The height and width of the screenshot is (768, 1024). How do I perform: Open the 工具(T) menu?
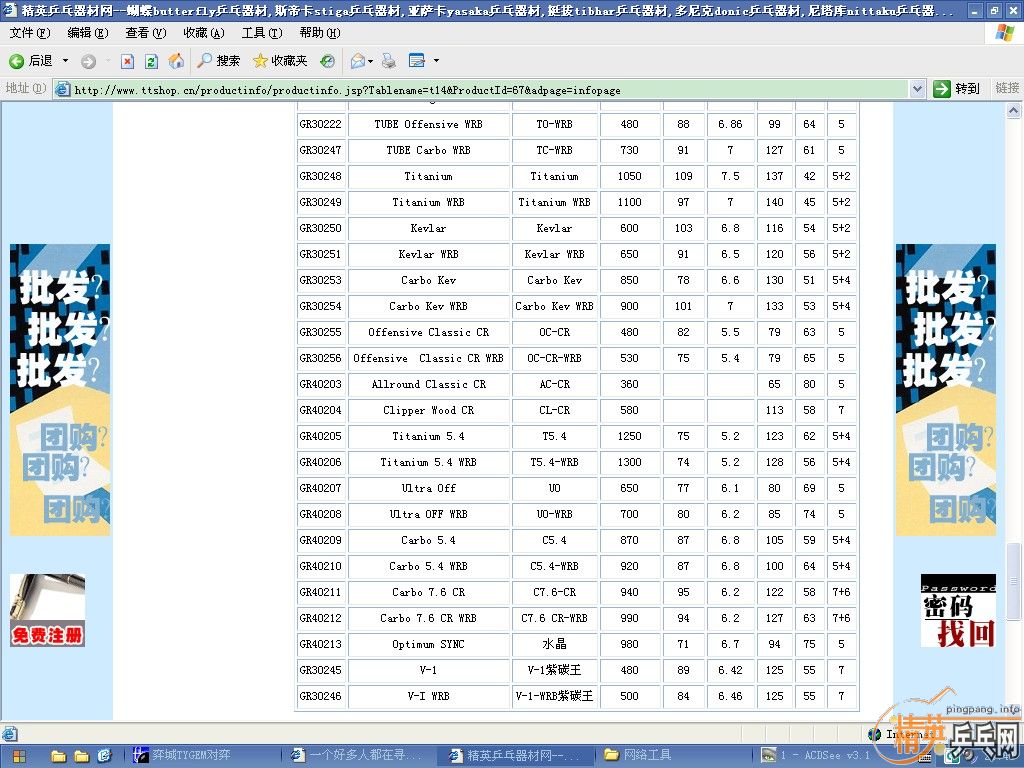[262, 33]
